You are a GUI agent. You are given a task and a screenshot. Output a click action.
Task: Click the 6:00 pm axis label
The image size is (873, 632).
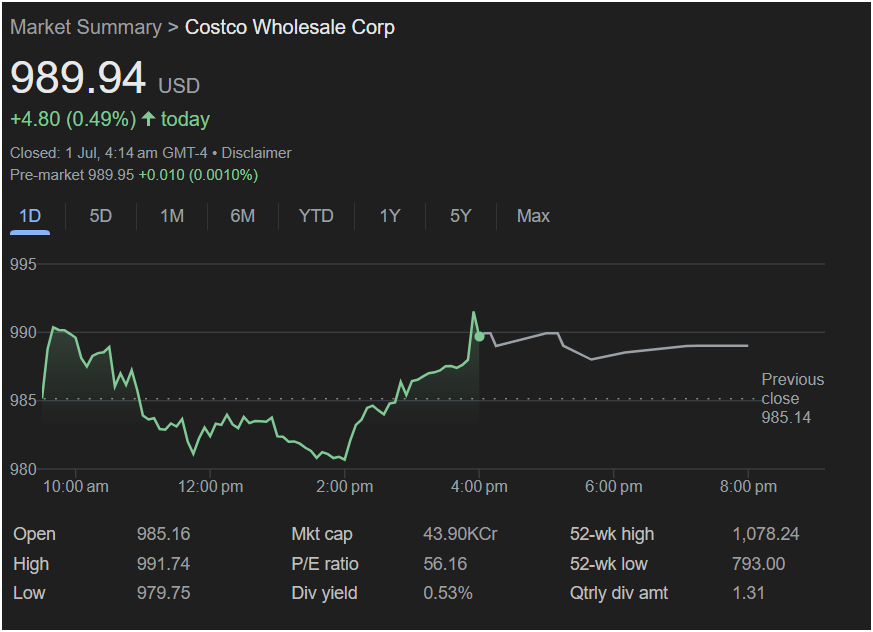(x=614, y=487)
